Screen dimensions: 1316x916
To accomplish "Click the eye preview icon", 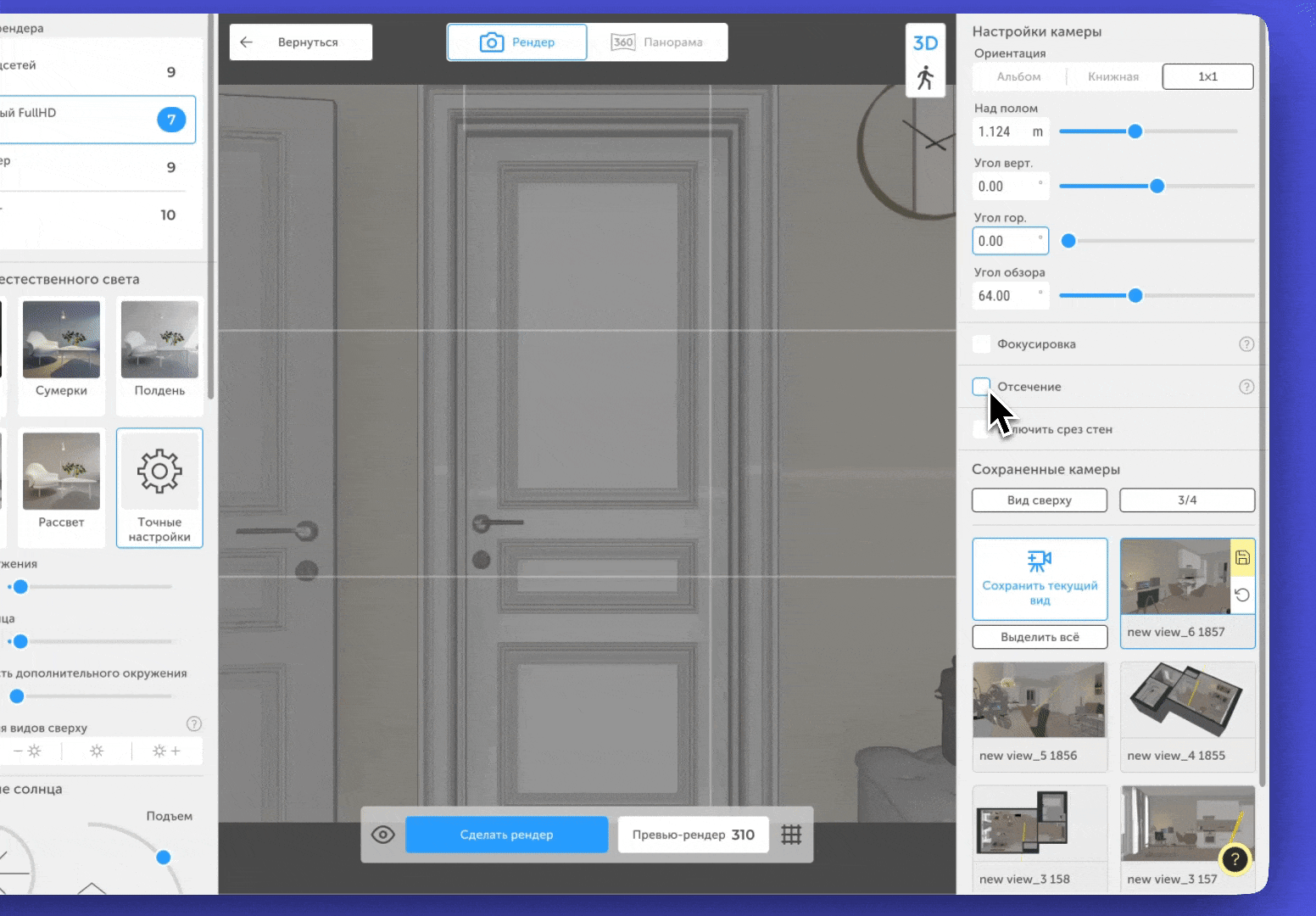I will (383, 835).
